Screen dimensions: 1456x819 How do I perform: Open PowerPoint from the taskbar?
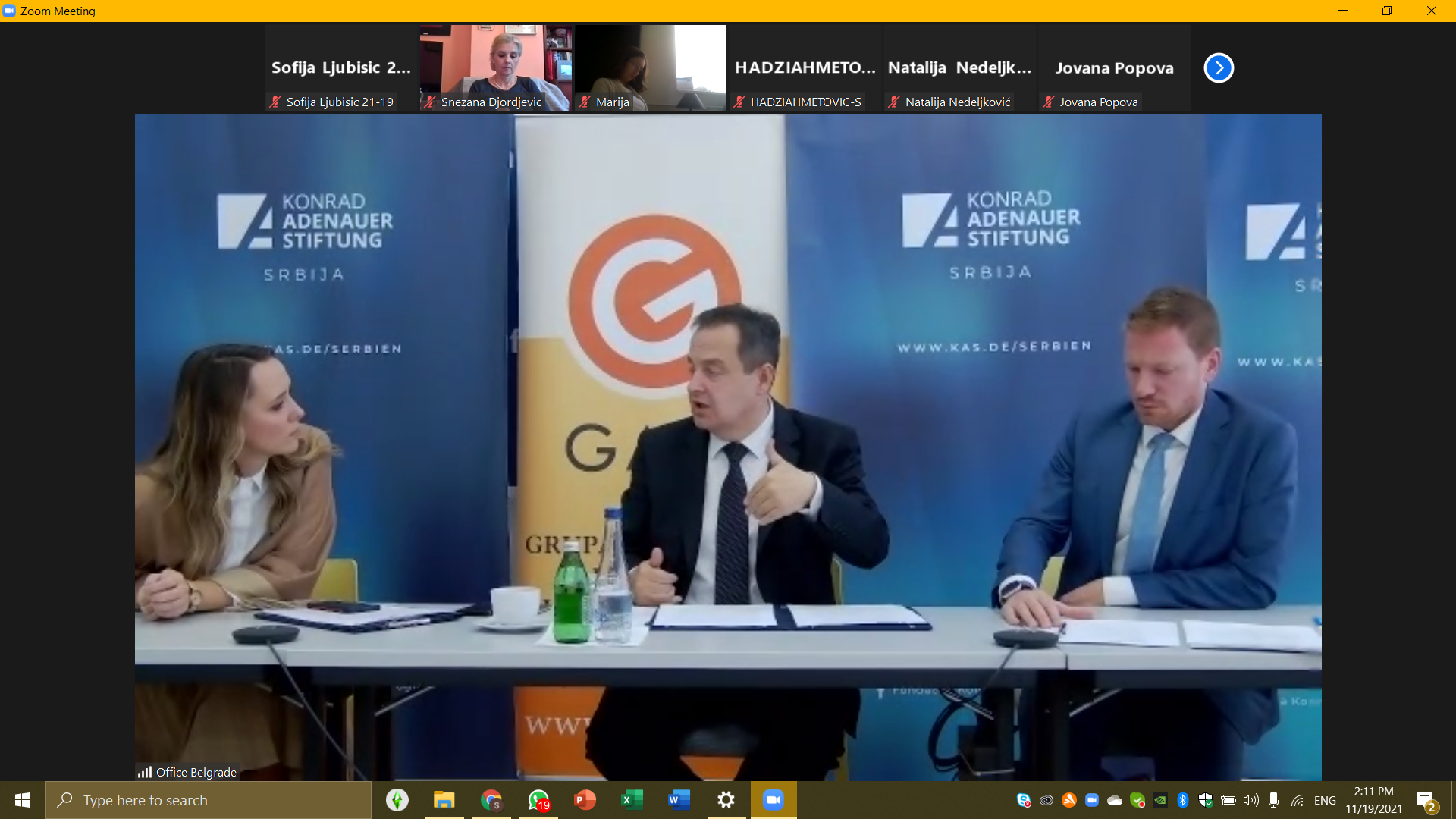[585, 800]
